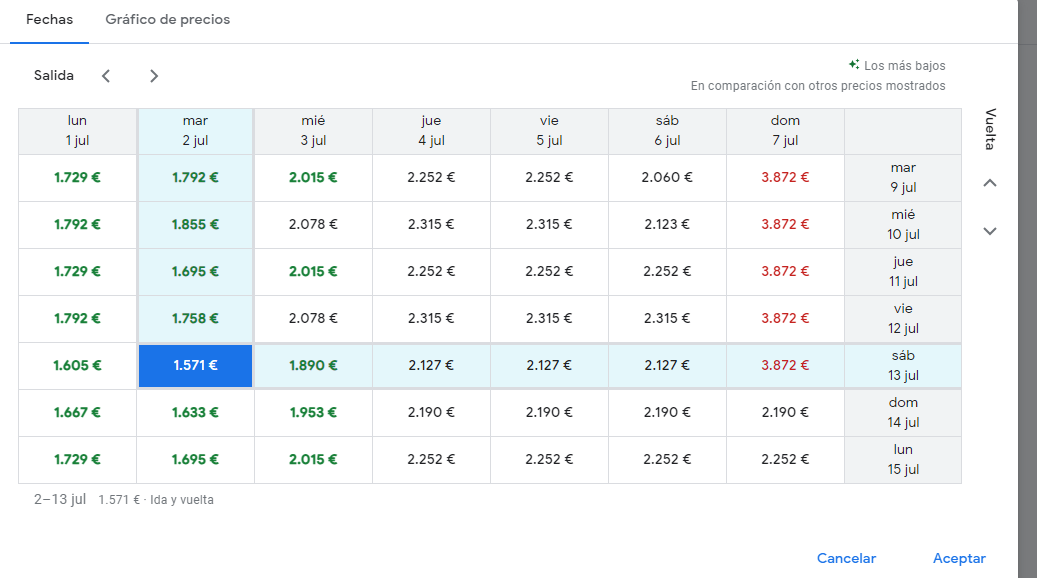Image resolution: width=1037 pixels, height=578 pixels.
Task: Choose 2.127 € for 5 jul – 13 jul
Action: pyautogui.click(x=550, y=366)
